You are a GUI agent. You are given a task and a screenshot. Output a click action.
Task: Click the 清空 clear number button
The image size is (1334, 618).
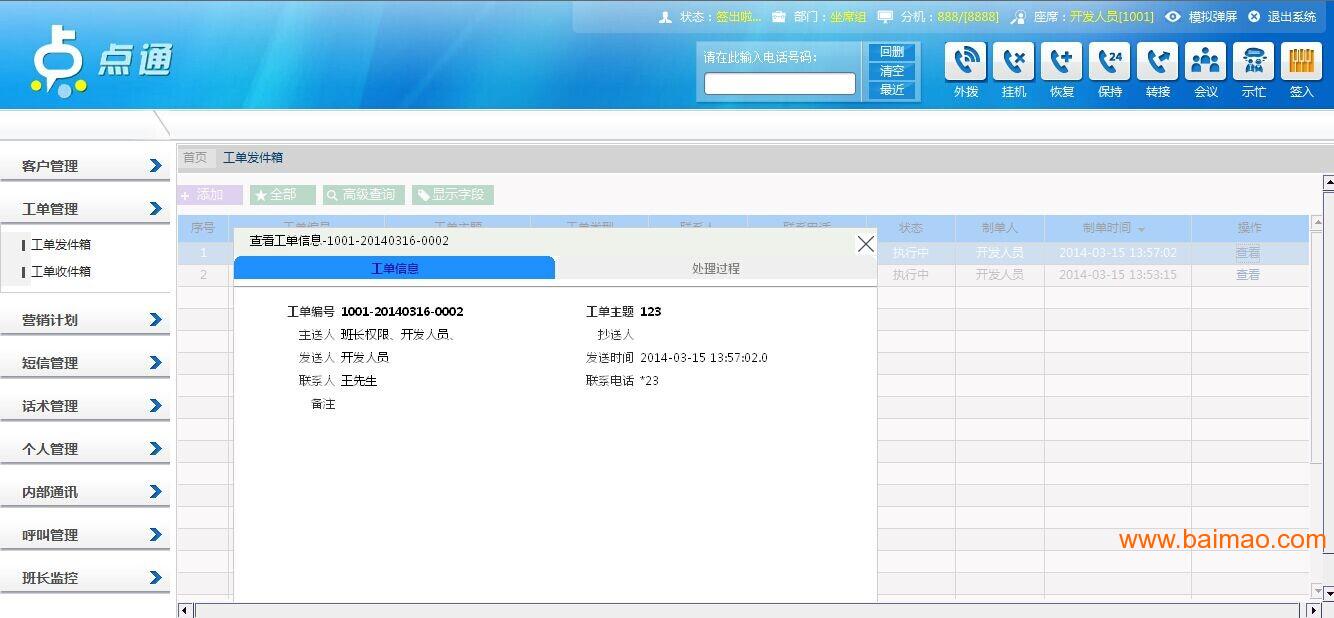[892, 71]
